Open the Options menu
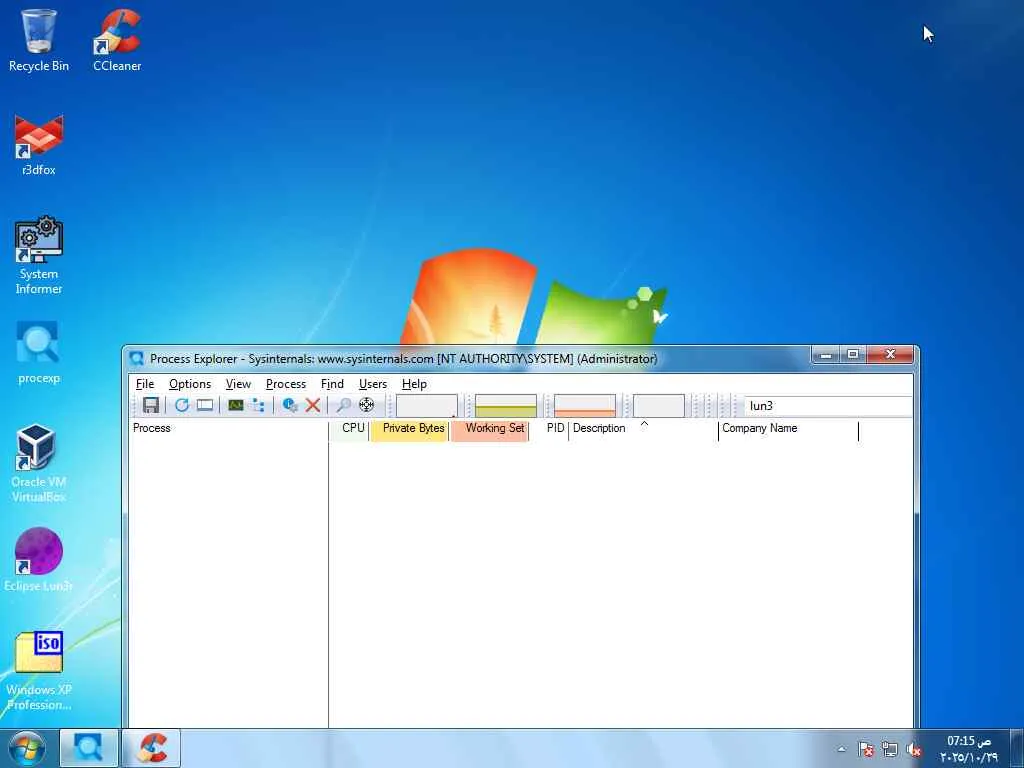1024x768 pixels. click(190, 384)
